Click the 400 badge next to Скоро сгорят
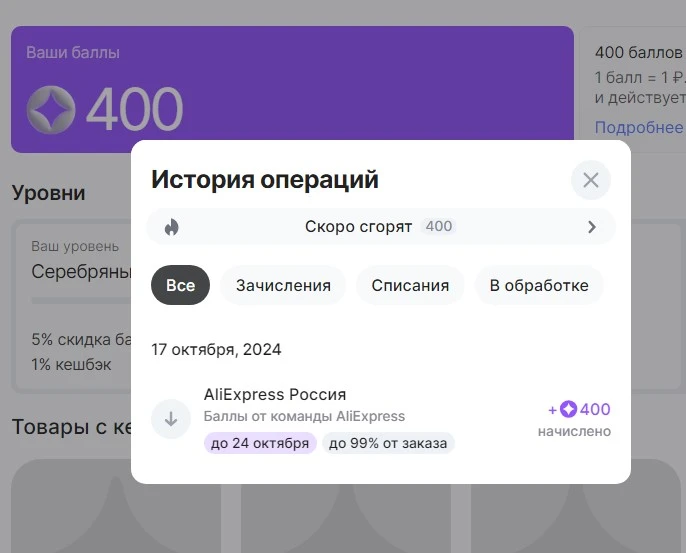This screenshot has height=553, width=686. [439, 226]
